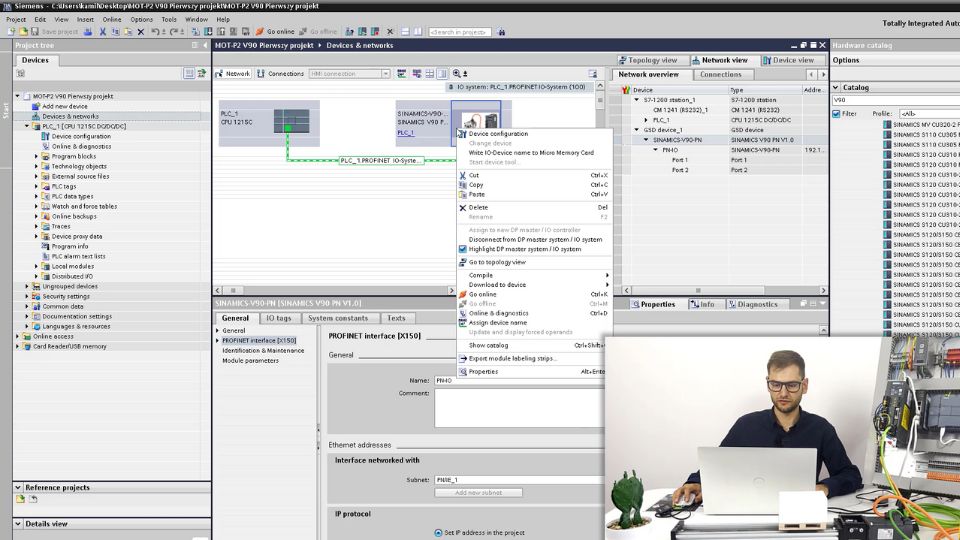Click the Go online button in the toolbar
The height and width of the screenshot is (540, 960).
pyautogui.click(x=275, y=31)
